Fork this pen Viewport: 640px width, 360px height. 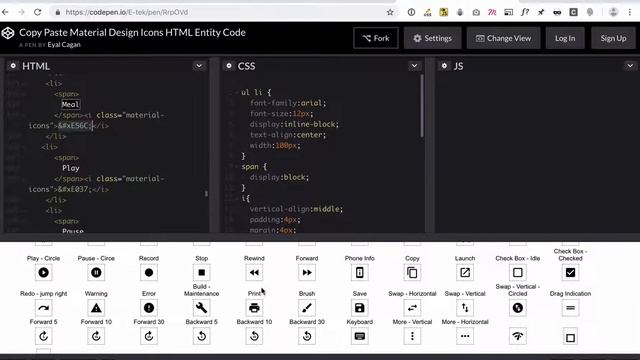(x=376, y=38)
